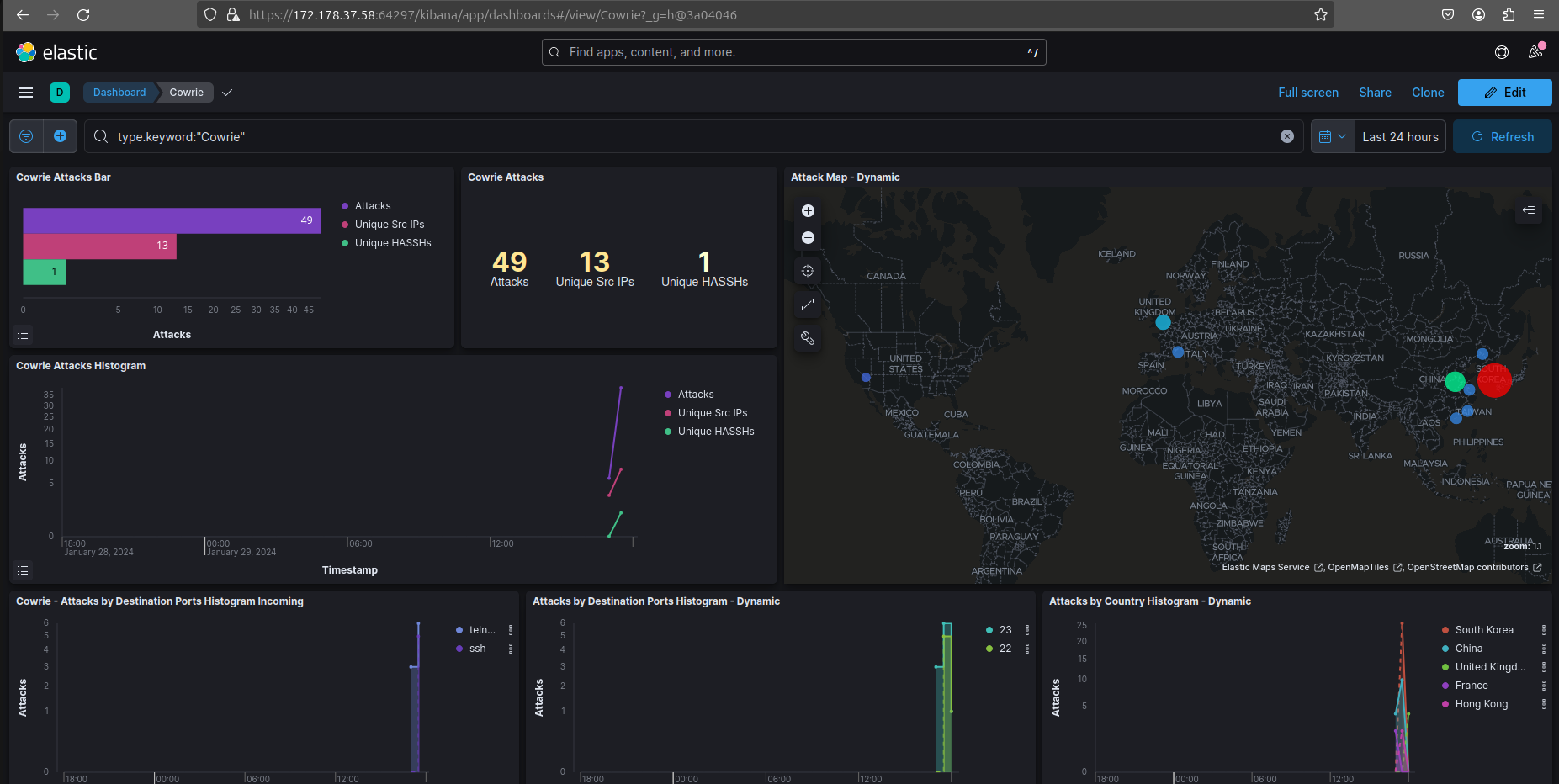
Task: Select the green Unique HASSHs bar
Action: (44, 272)
